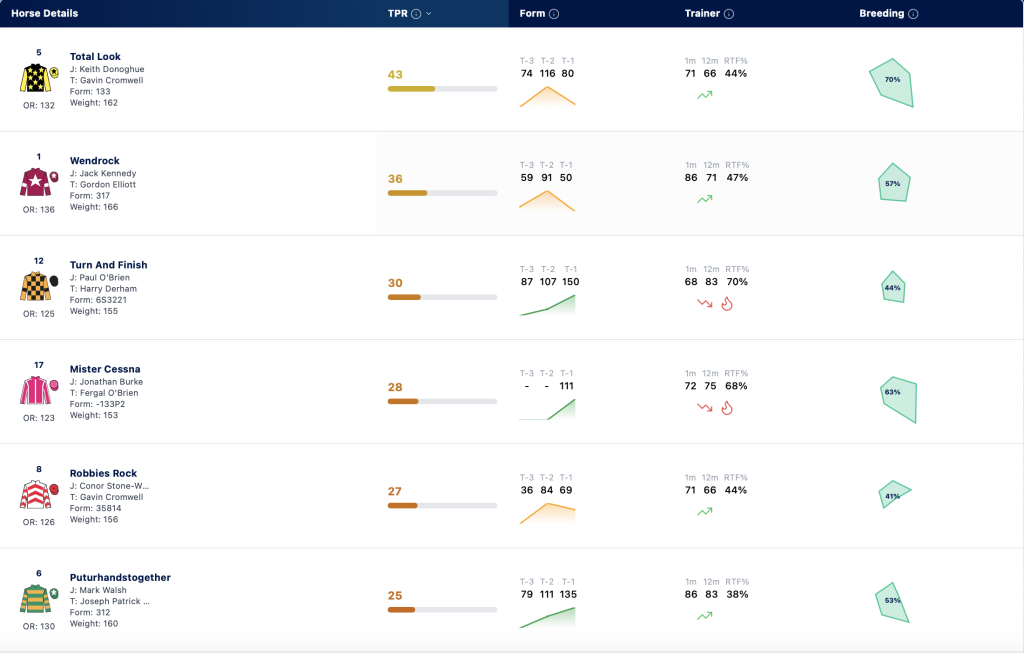Click Wendrock's trainer upward trend arrow
This screenshot has width=1024, height=653.
705,199
